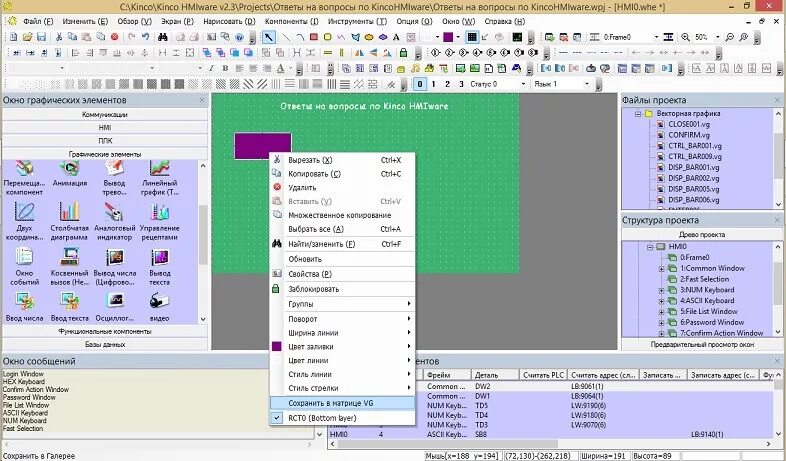Collapse the Векторная графика folder
Image resolution: width=786 pixels, height=461 pixels.
tap(638, 114)
